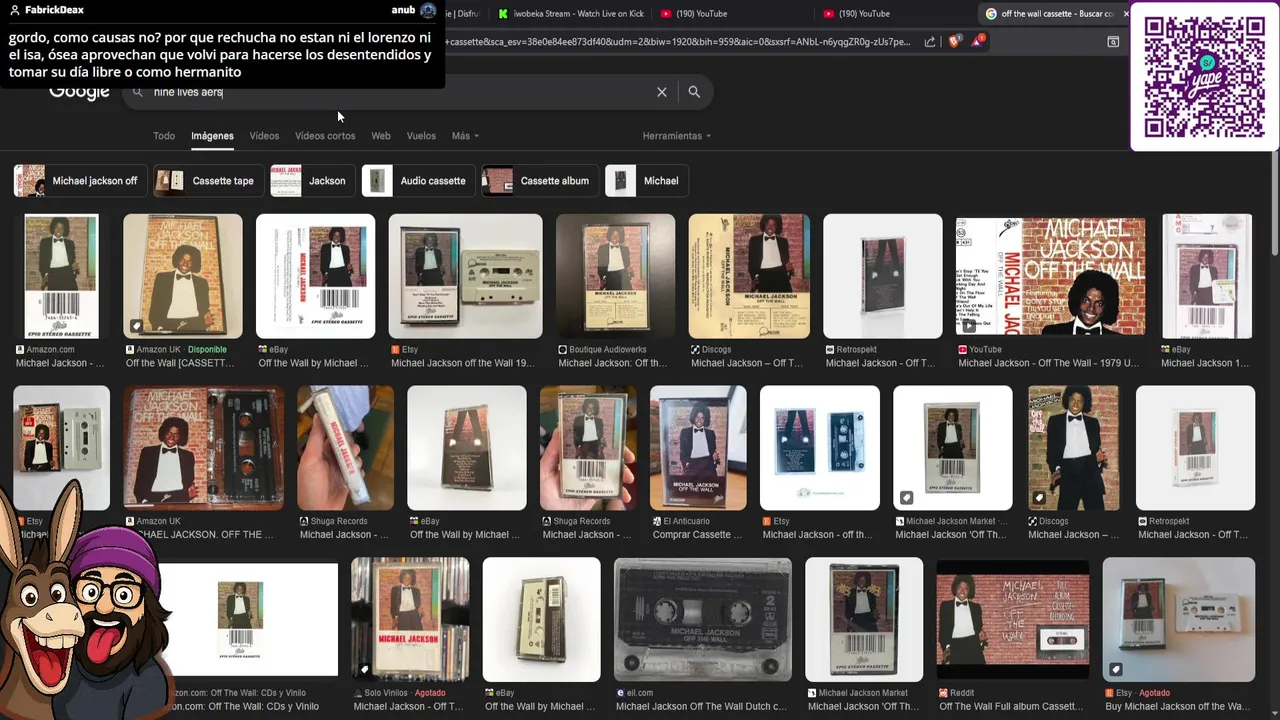This screenshot has width=1280, height=720.
Task: Open the first-row Discogs cassette insert image
Action: [749, 276]
